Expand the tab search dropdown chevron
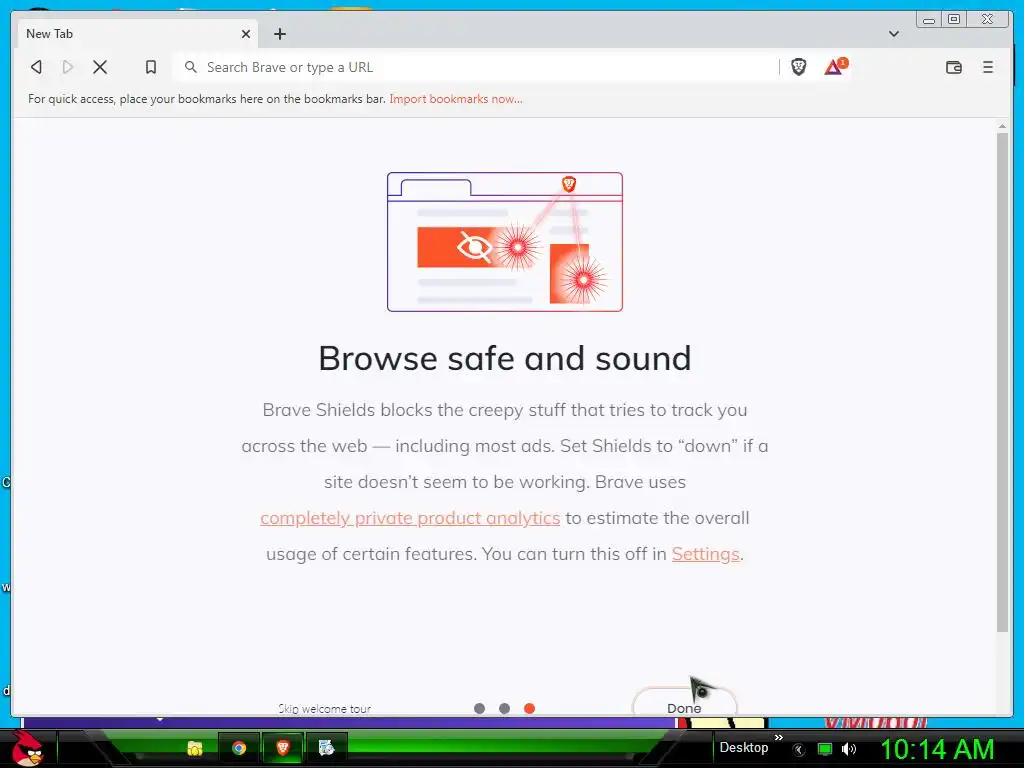The width and height of the screenshot is (1024, 768). [x=894, y=34]
